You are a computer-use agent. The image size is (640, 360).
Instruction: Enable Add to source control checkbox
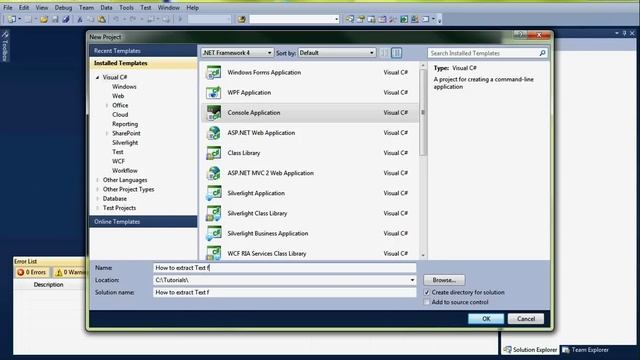pyautogui.click(x=427, y=302)
